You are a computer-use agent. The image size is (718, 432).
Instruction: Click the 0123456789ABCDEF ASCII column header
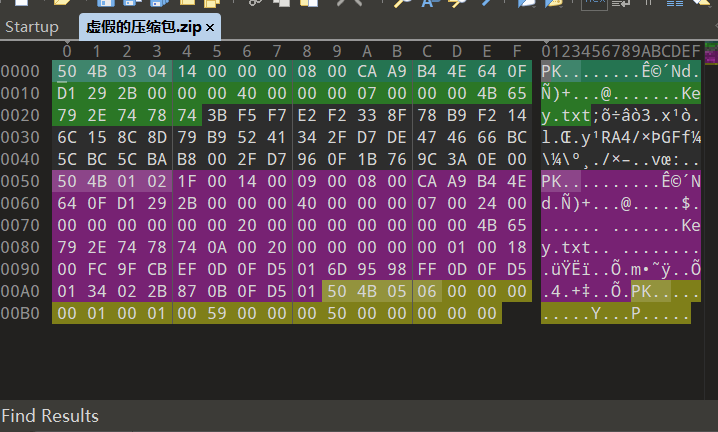coord(620,51)
